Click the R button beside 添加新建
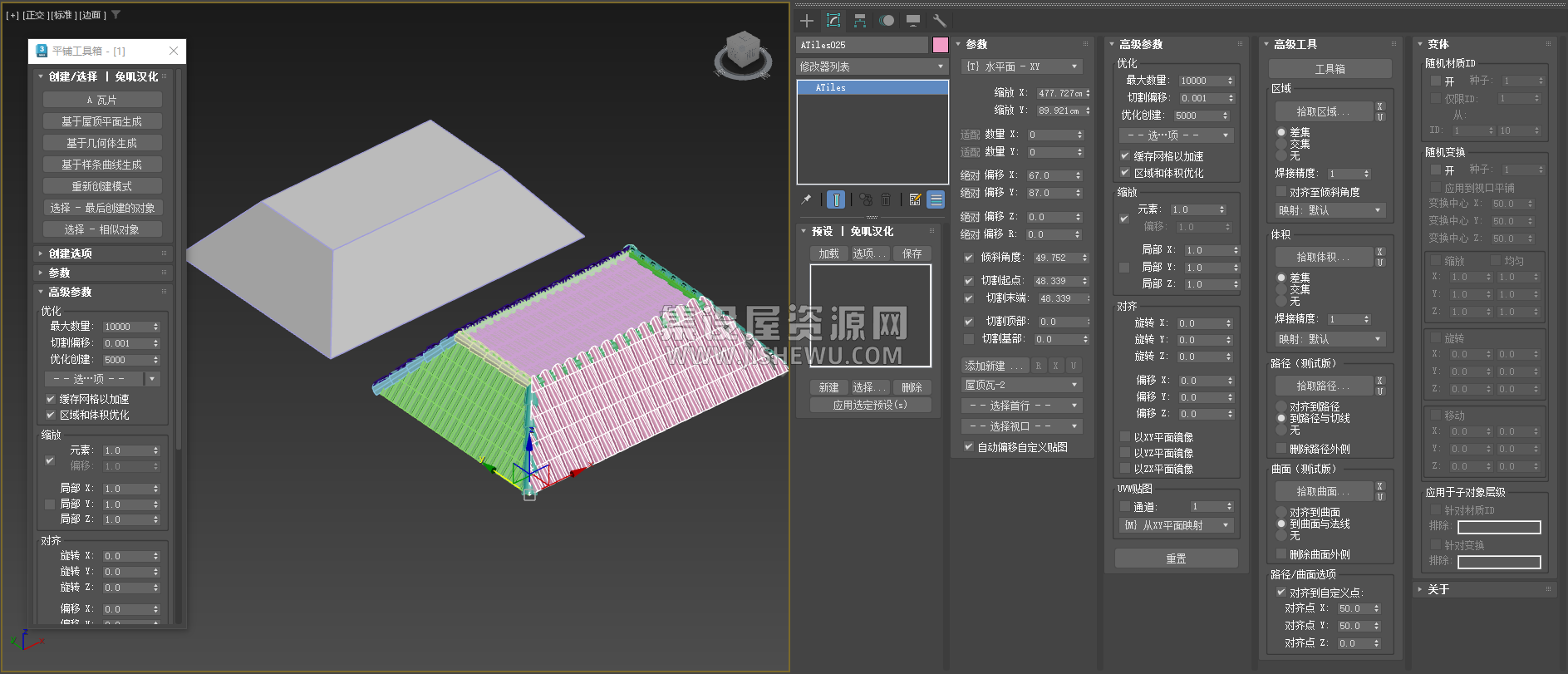This screenshot has height=674, width=1568. 1038,366
